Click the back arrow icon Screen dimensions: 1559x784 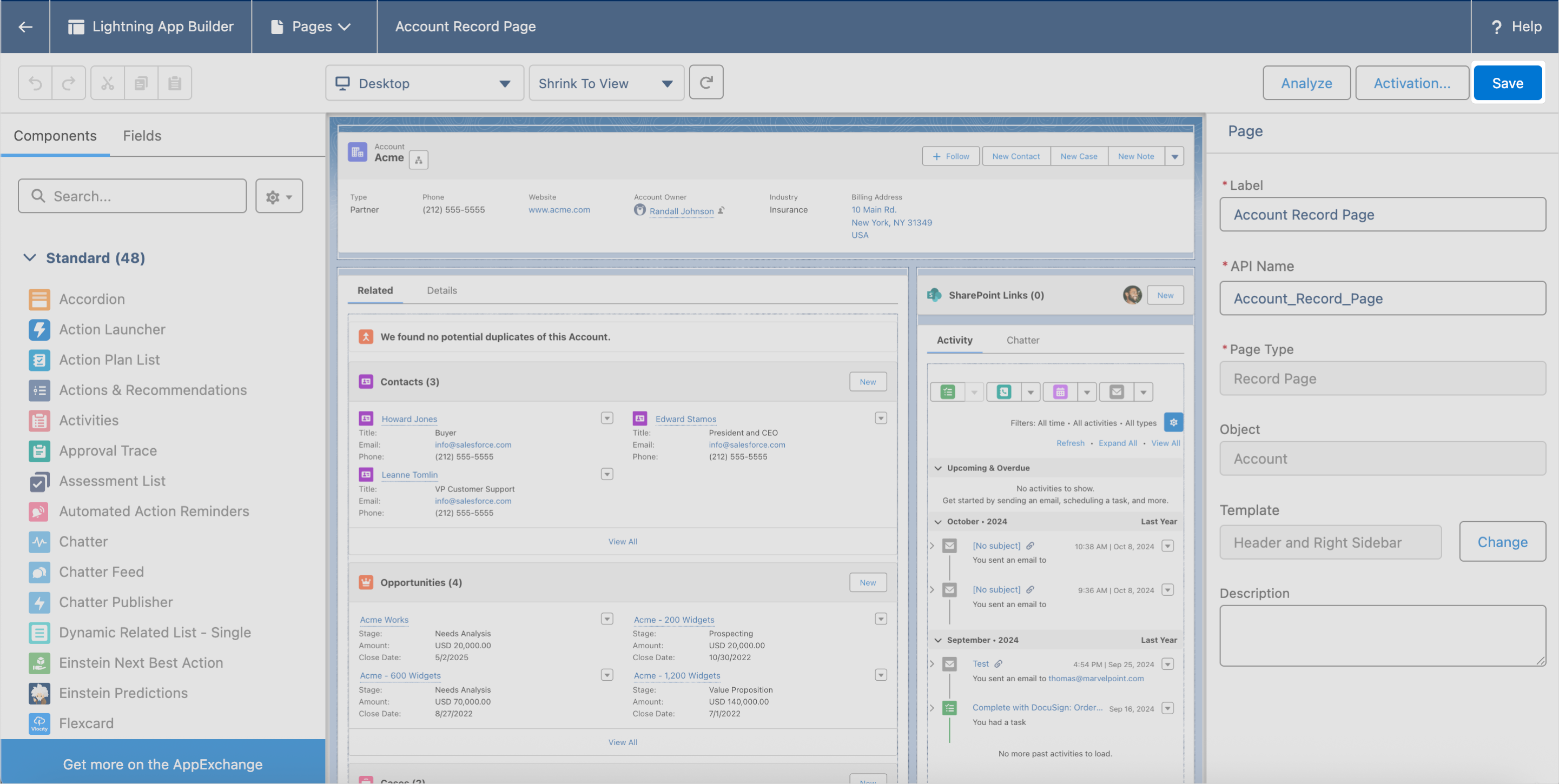(x=25, y=26)
